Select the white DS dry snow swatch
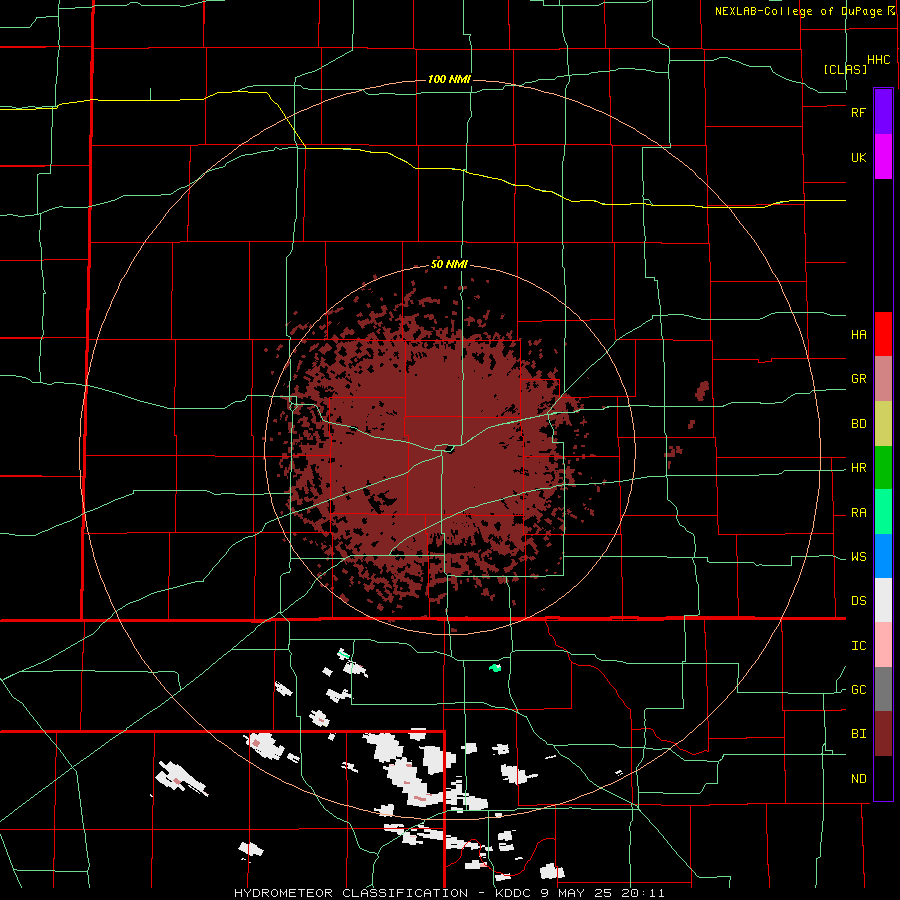The width and height of the screenshot is (900, 900). click(x=883, y=600)
